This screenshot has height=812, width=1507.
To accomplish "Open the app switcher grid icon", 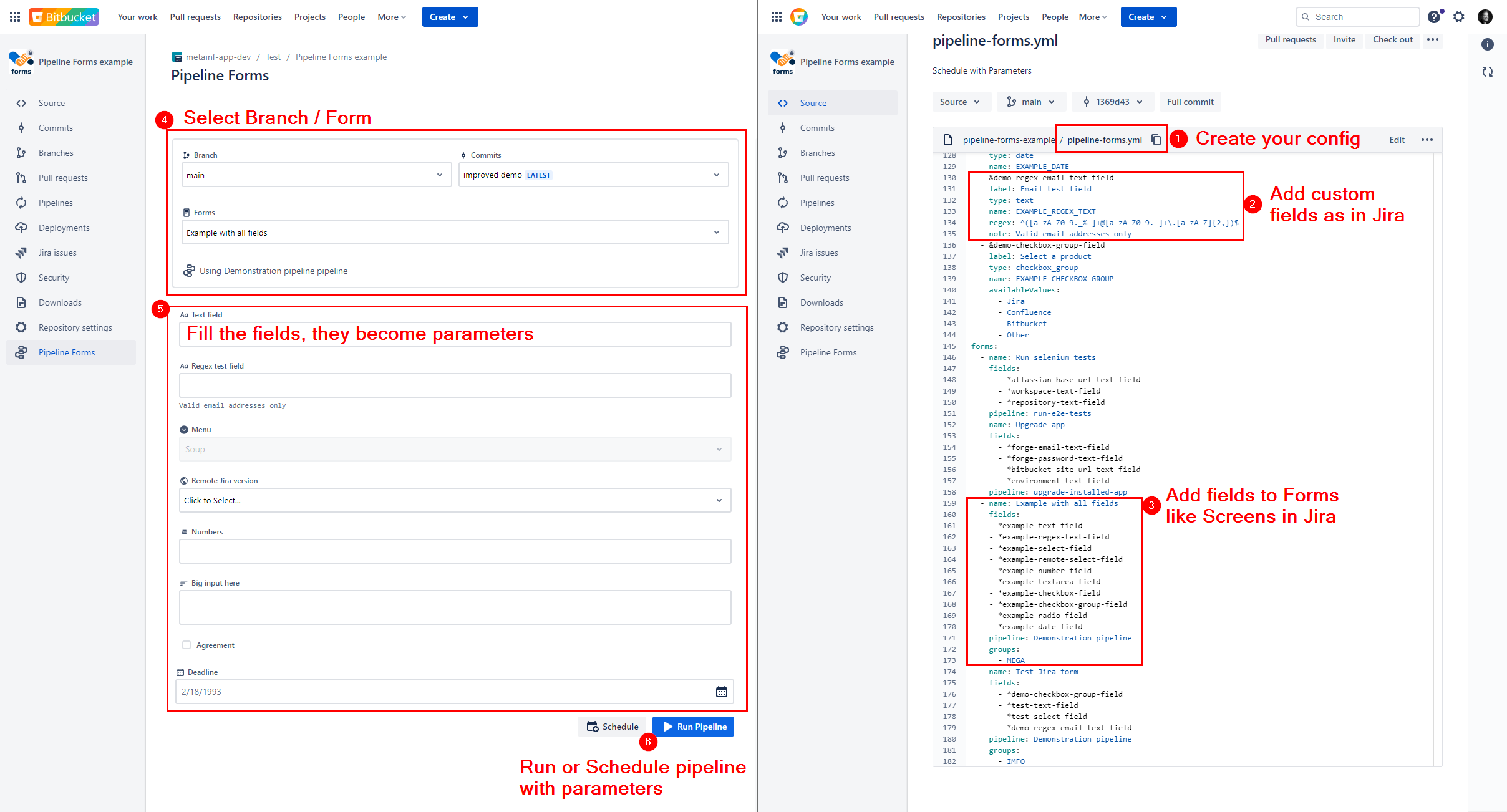I will (15, 17).
